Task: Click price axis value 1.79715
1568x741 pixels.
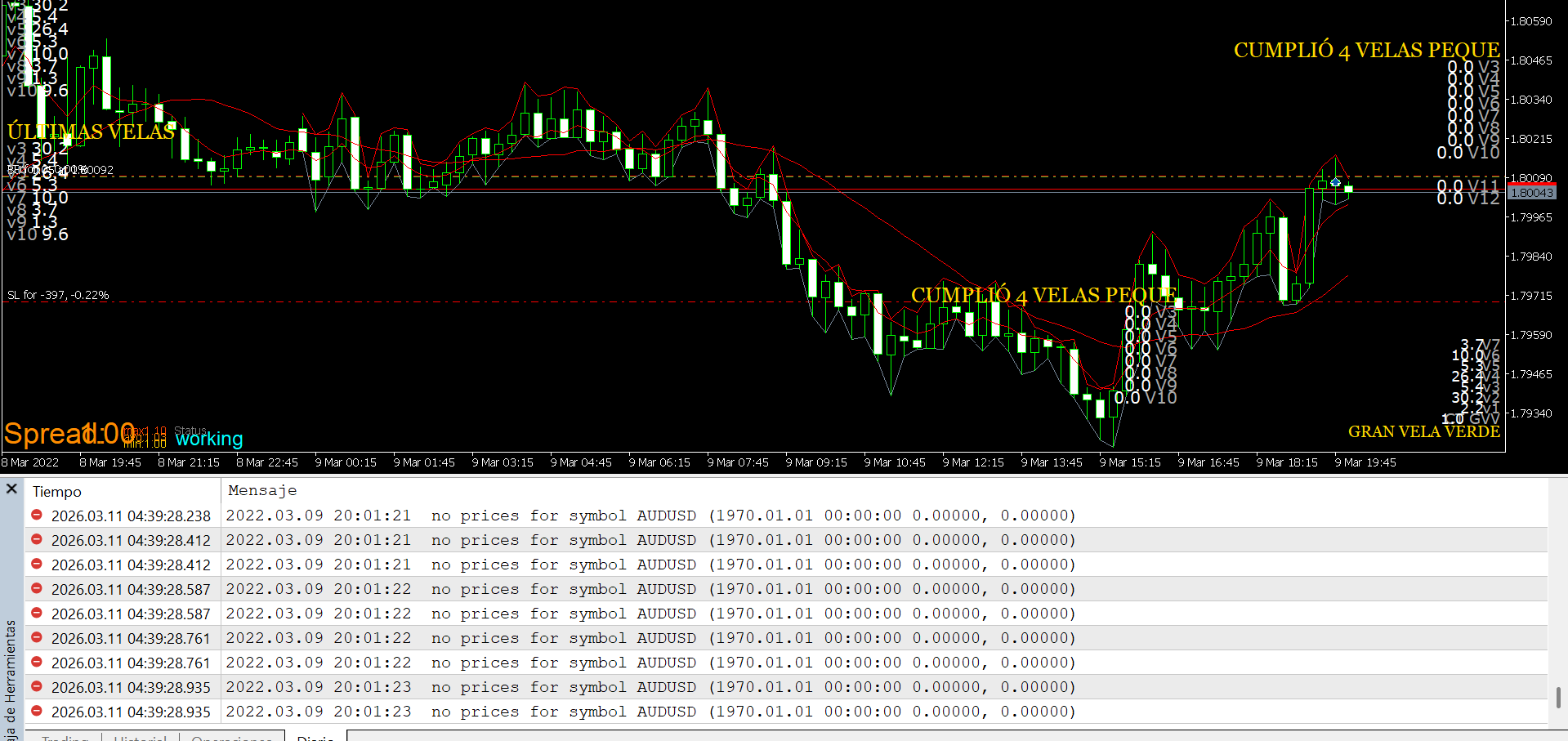Action: pyautogui.click(x=1531, y=296)
